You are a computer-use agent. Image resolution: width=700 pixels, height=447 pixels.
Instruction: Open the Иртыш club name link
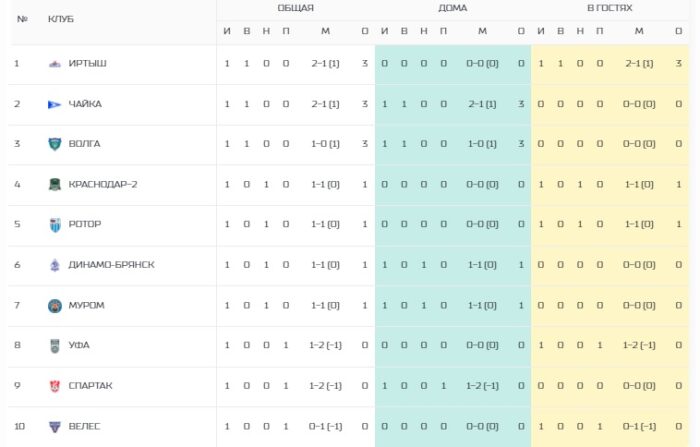click(x=88, y=63)
